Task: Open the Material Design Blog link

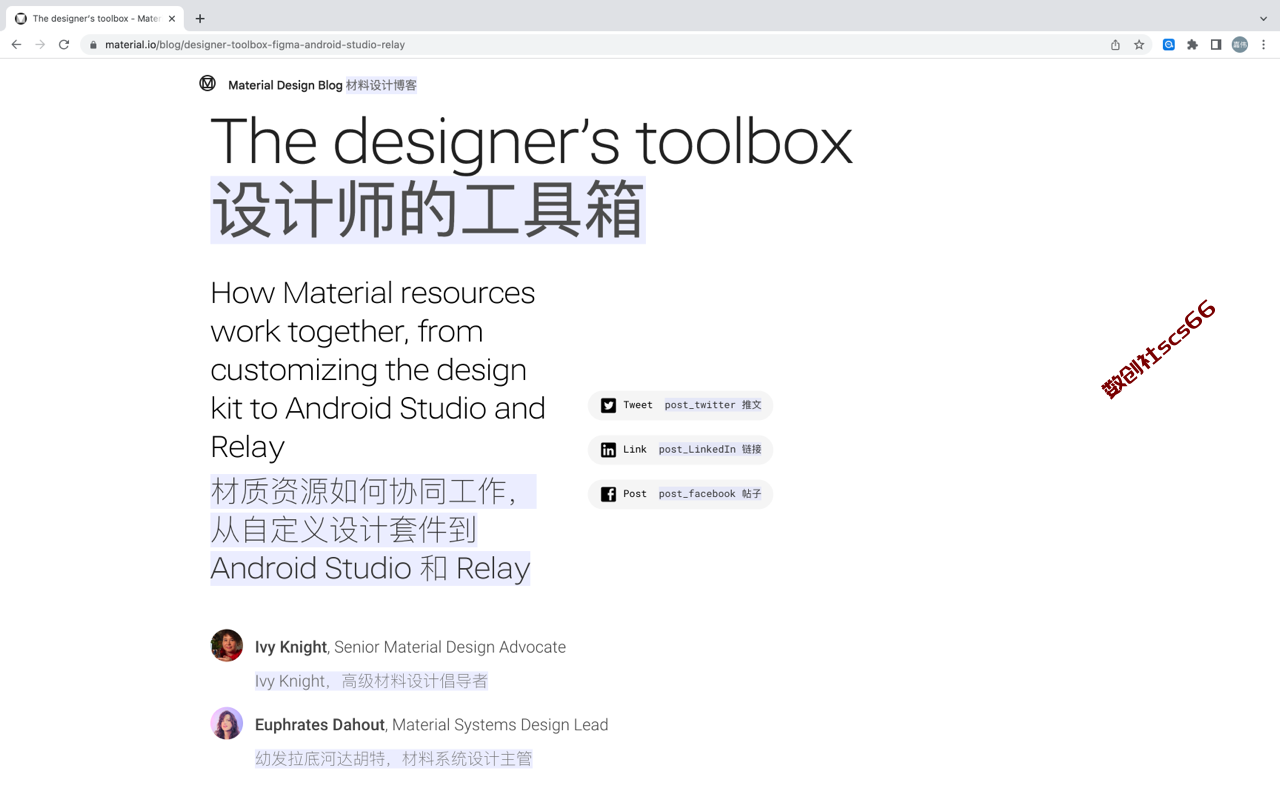Action: point(285,85)
